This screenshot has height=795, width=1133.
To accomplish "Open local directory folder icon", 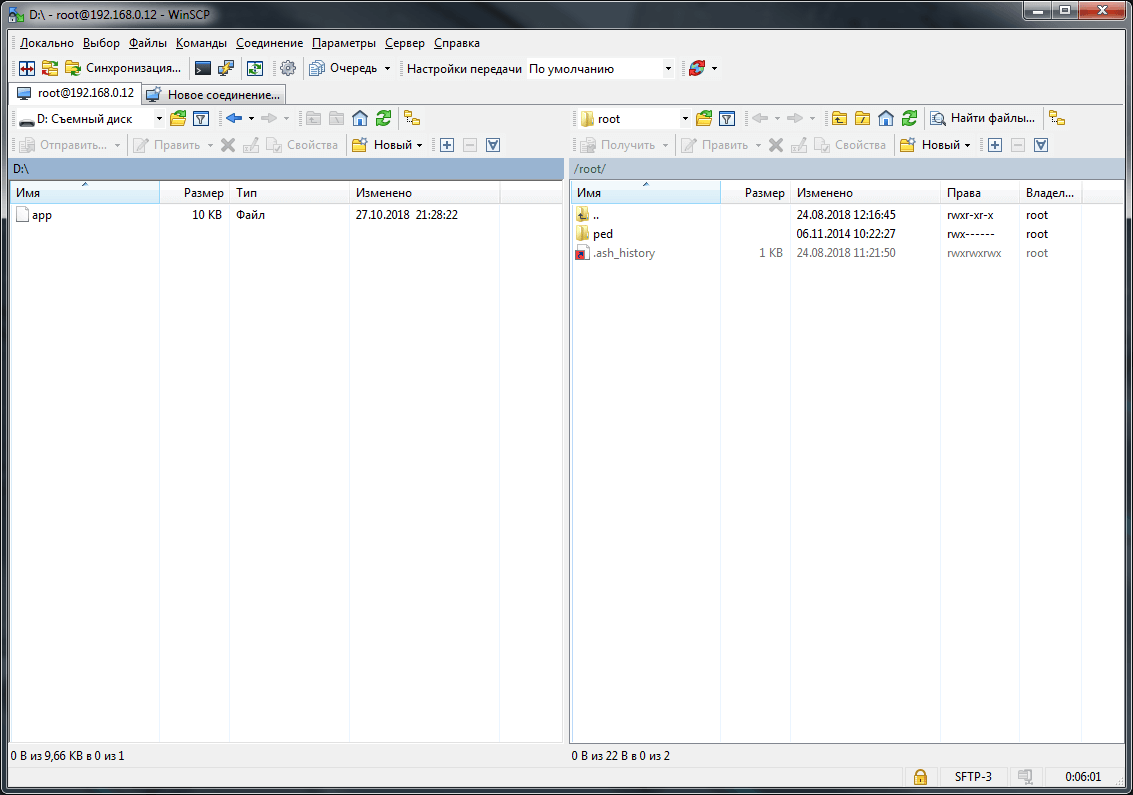I will [x=178, y=119].
